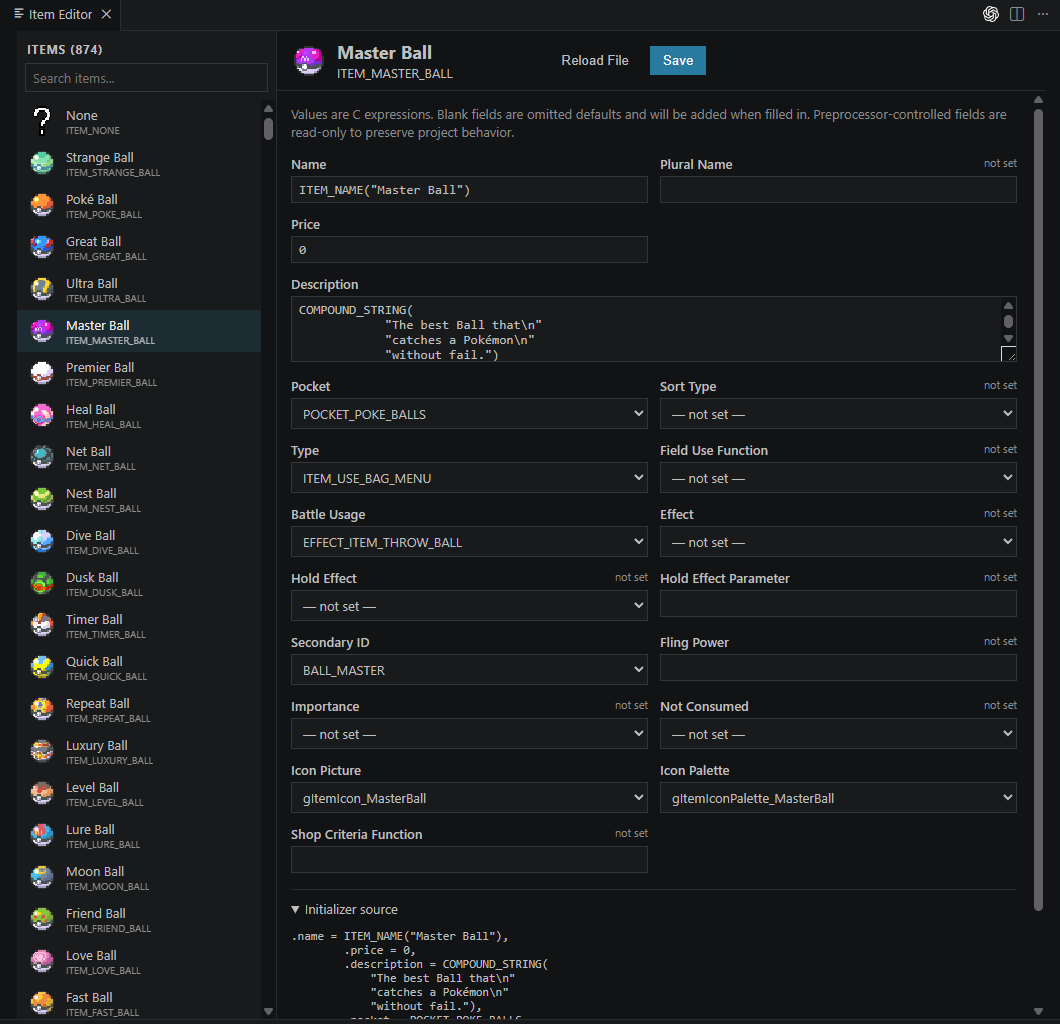
Task: Click into the Name field
Action: click(x=469, y=190)
